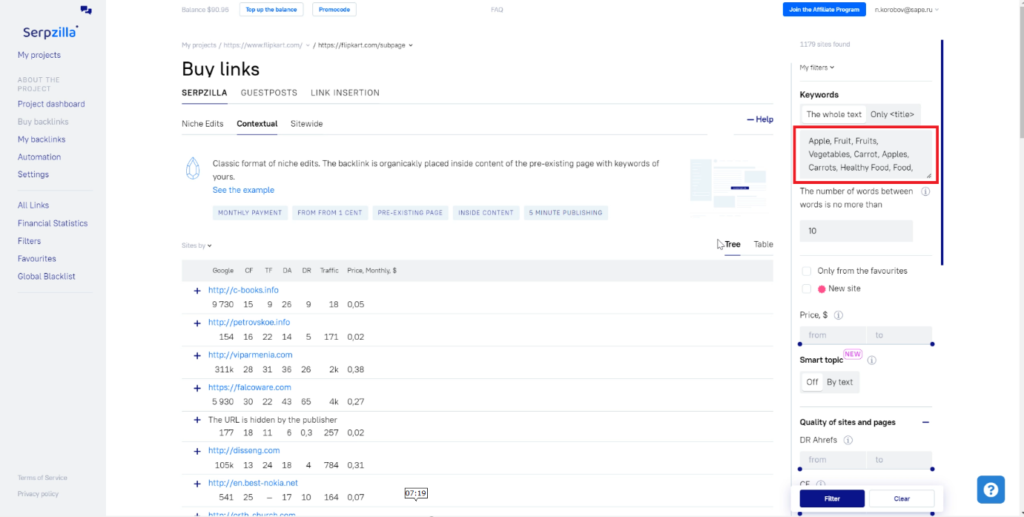Select Only <title> keyword mode
The height and width of the screenshot is (517, 1024).
coord(892,114)
